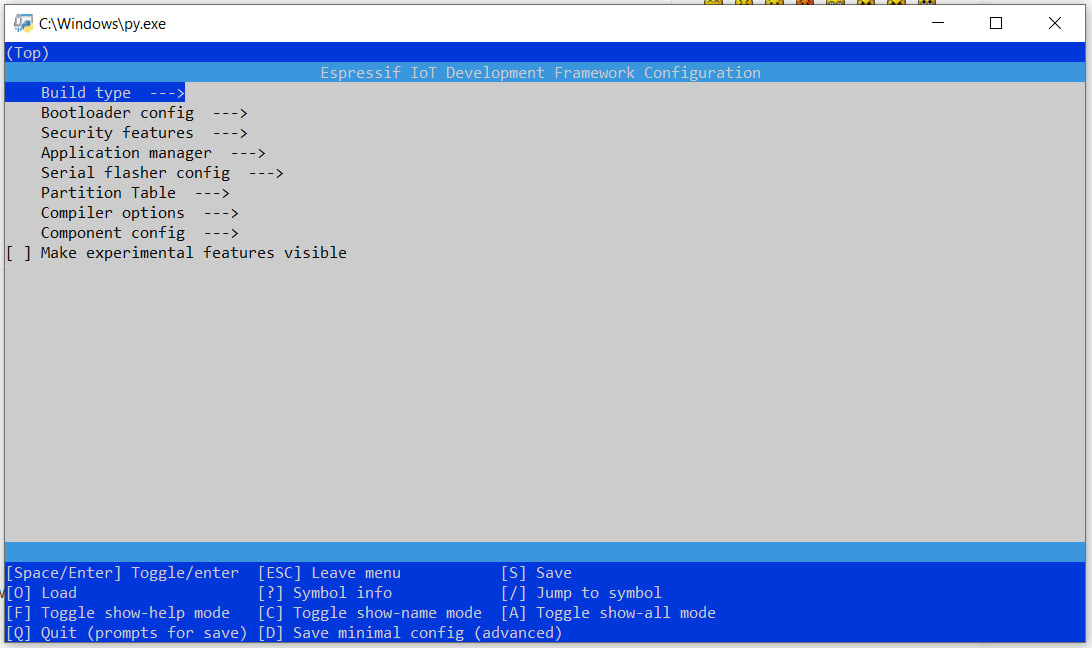This screenshot has width=1092, height=648.
Task: Click the (Top) path indicator
Action: (27, 53)
